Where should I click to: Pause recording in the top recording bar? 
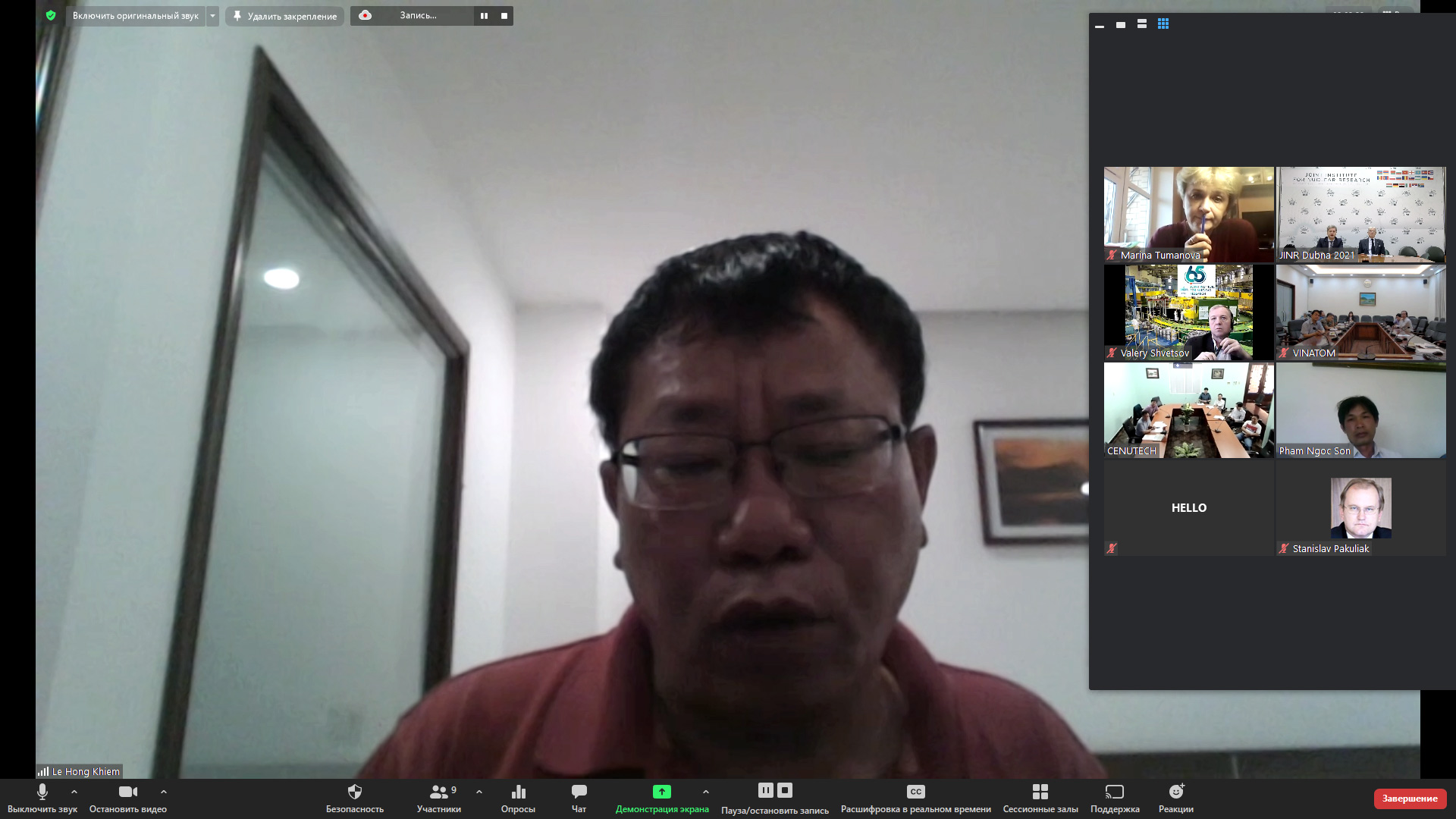[x=484, y=16]
